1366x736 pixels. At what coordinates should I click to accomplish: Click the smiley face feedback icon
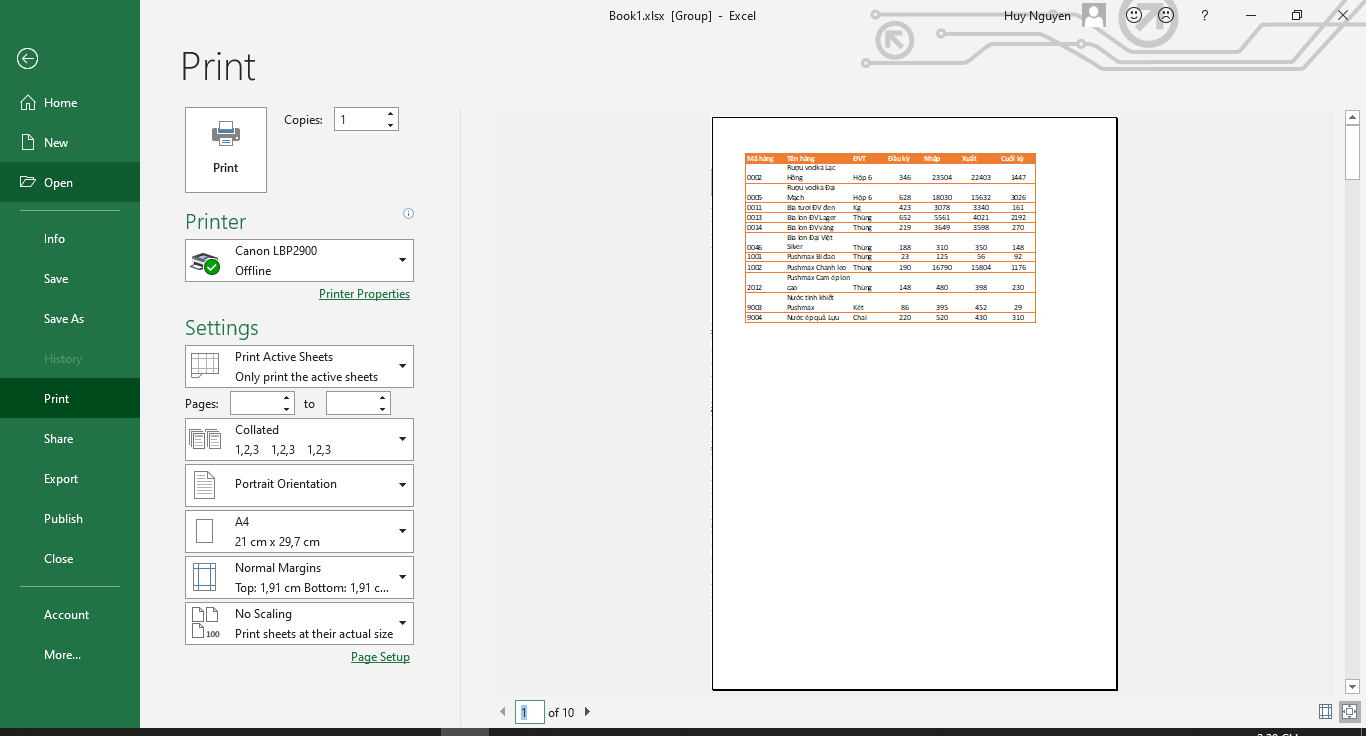tap(1134, 16)
